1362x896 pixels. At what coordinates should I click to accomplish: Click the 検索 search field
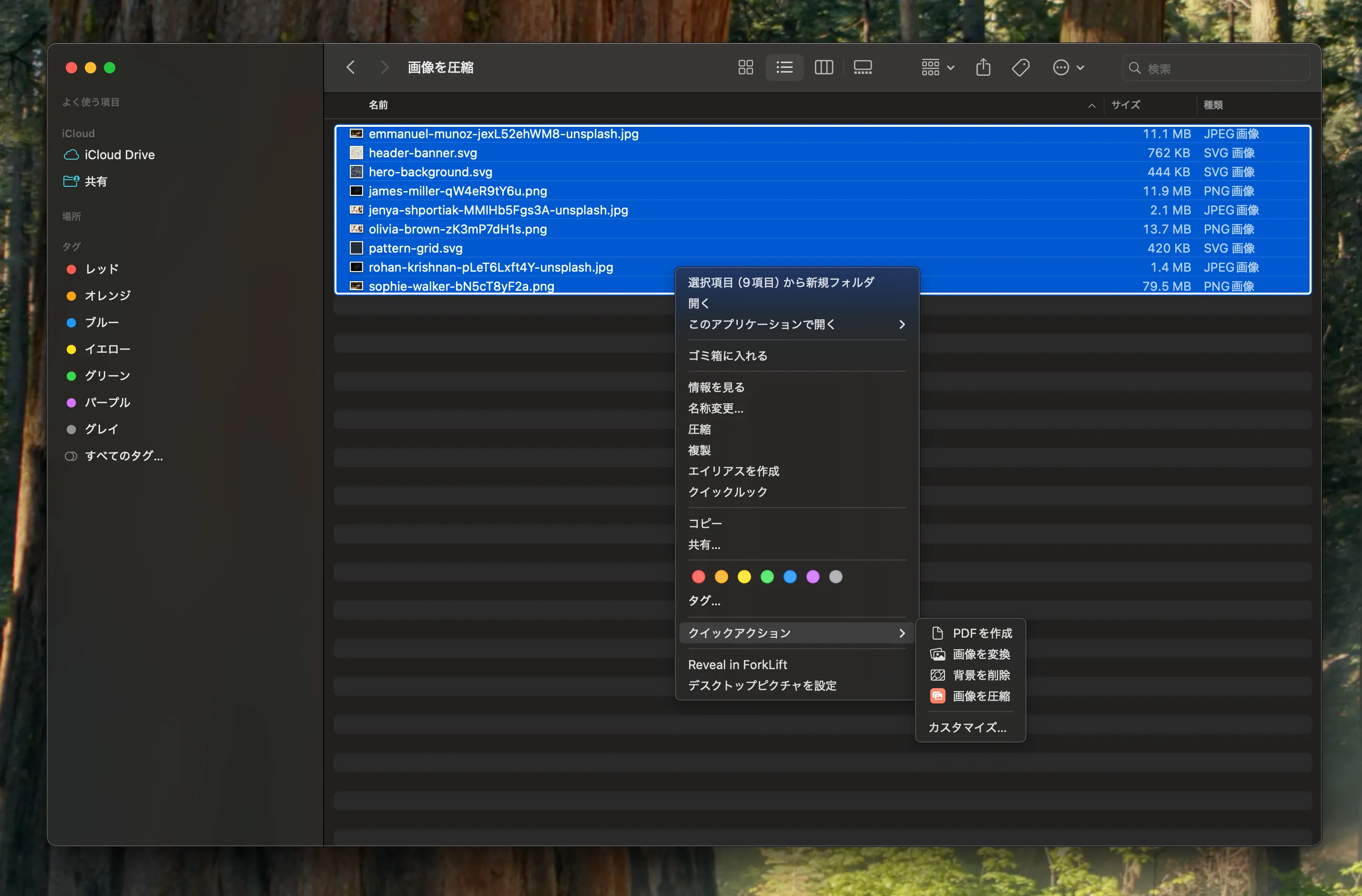pos(1216,68)
